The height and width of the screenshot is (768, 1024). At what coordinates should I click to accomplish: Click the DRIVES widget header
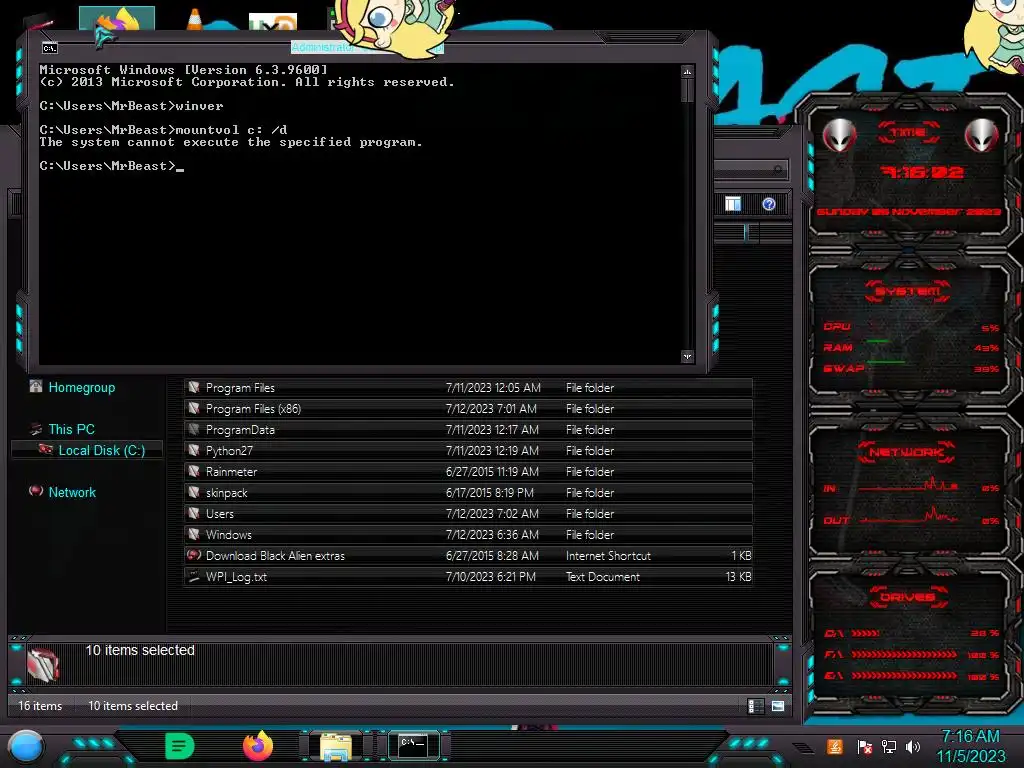(908, 597)
